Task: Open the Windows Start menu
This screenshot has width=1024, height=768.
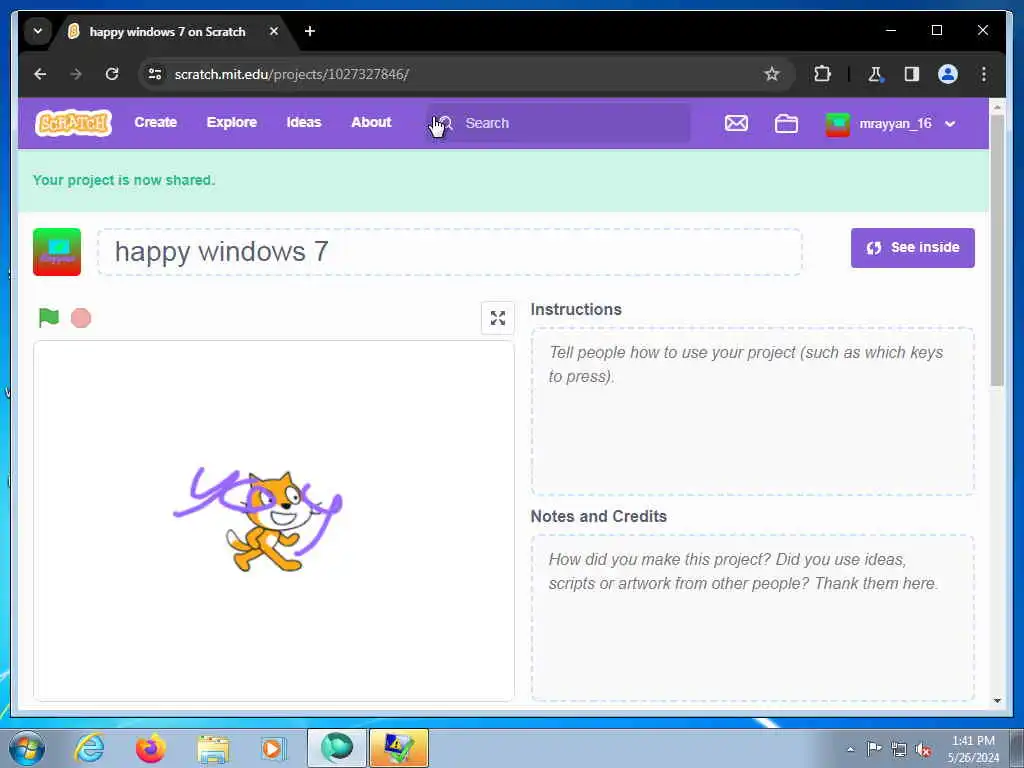Action: (27, 748)
